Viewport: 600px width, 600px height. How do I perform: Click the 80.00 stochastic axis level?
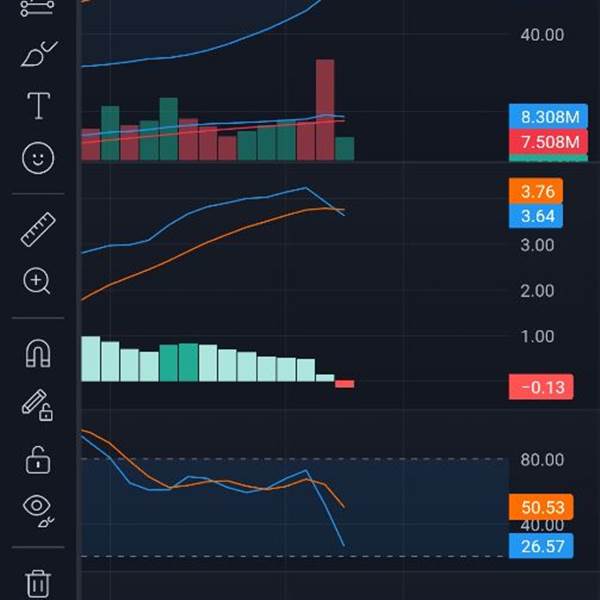point(542,460)
